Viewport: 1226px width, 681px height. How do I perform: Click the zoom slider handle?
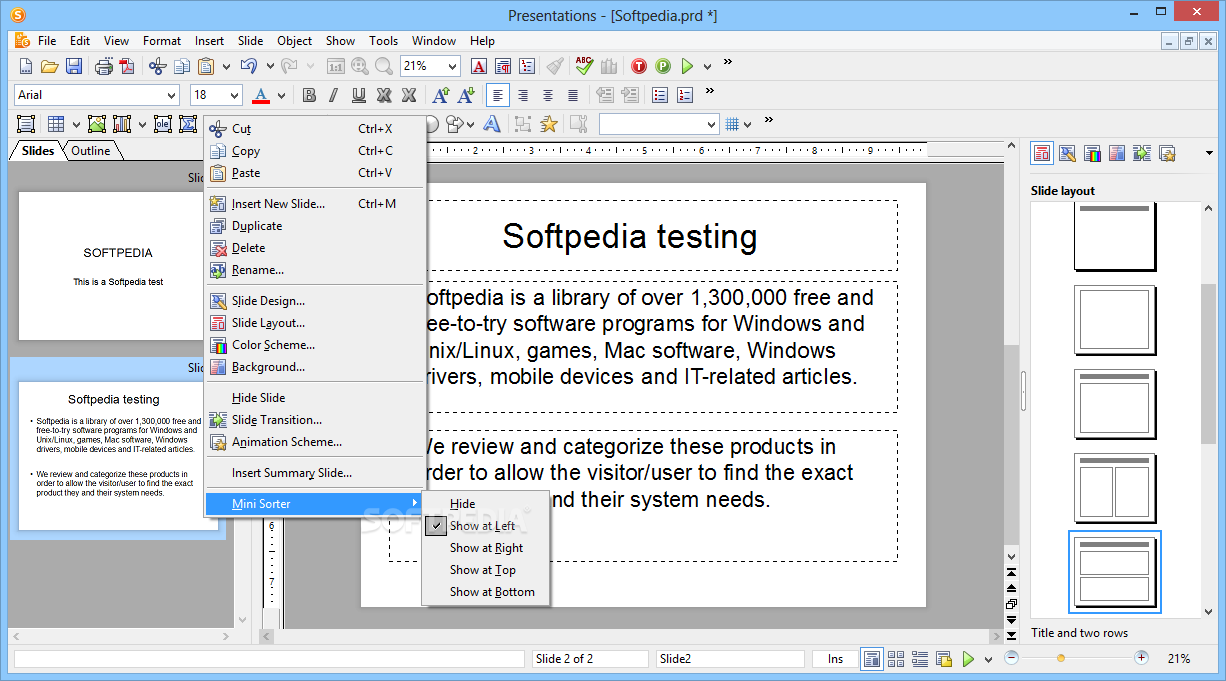[1060, 658]
